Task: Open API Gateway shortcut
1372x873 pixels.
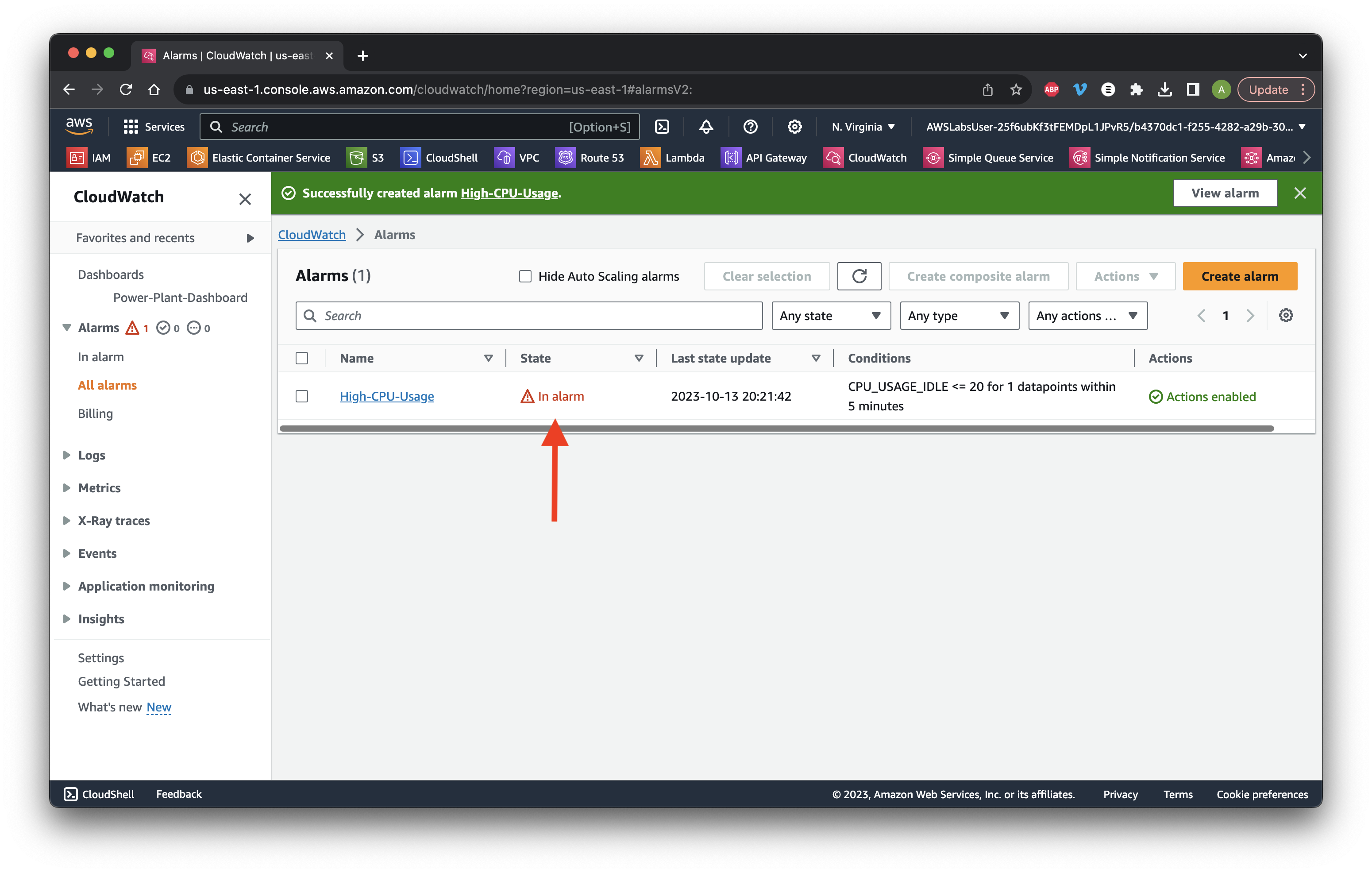Action: [765, 158]
